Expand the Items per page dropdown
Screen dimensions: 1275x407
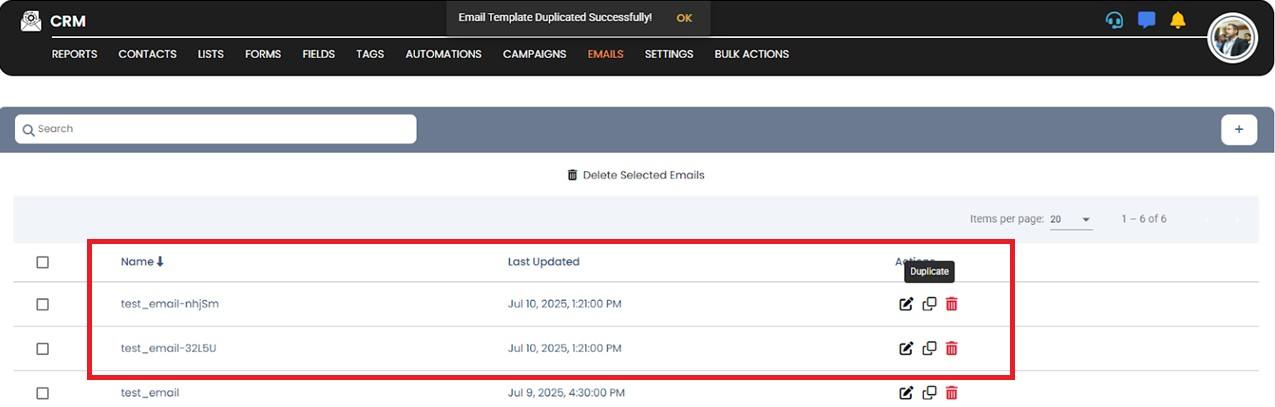(x=1071, y=219)
